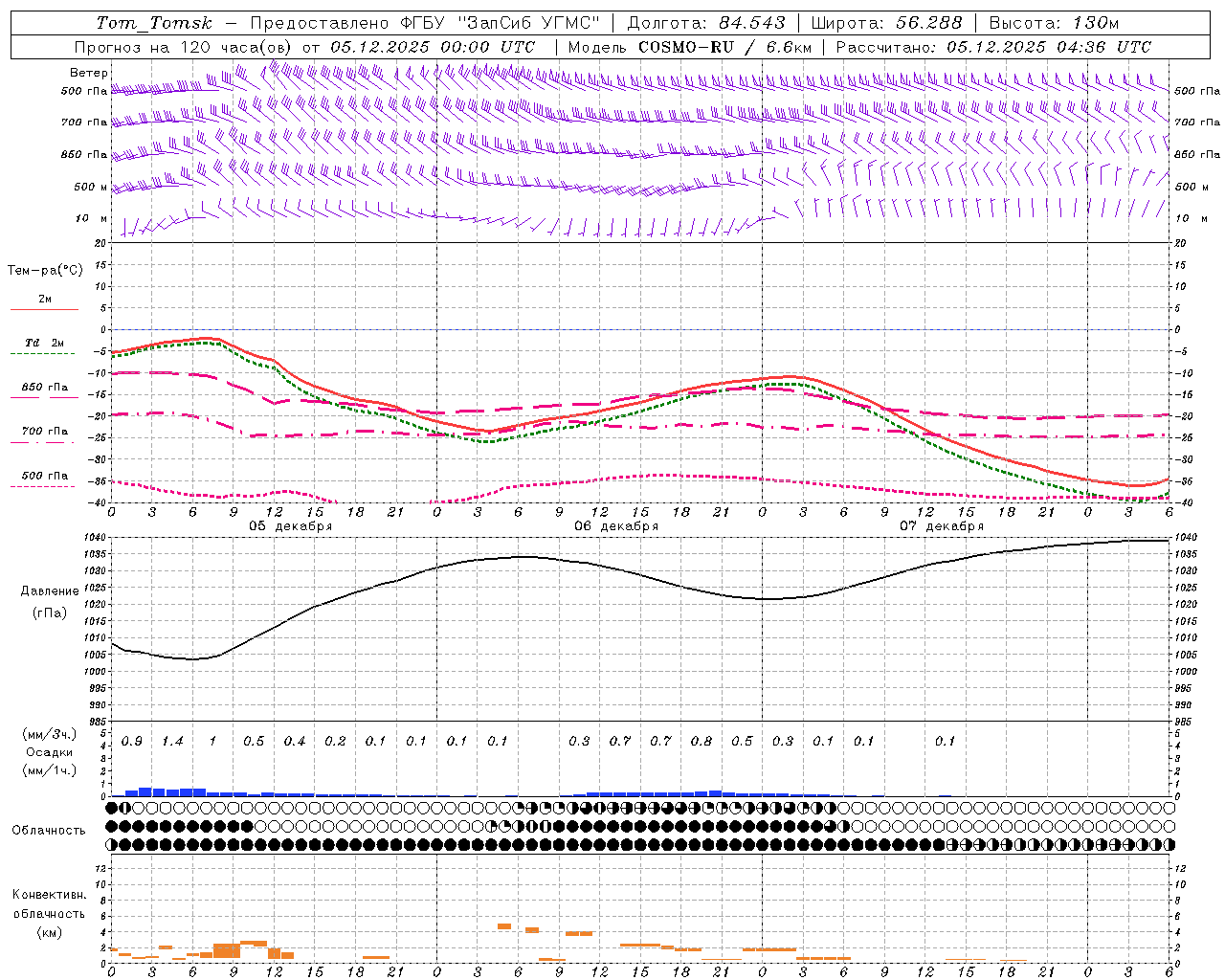The height and width of the screenshot is (980, 1225).
Task: Click 'Прогноз на 120 часа(ов)' forecast text
Action: (184, 47)
